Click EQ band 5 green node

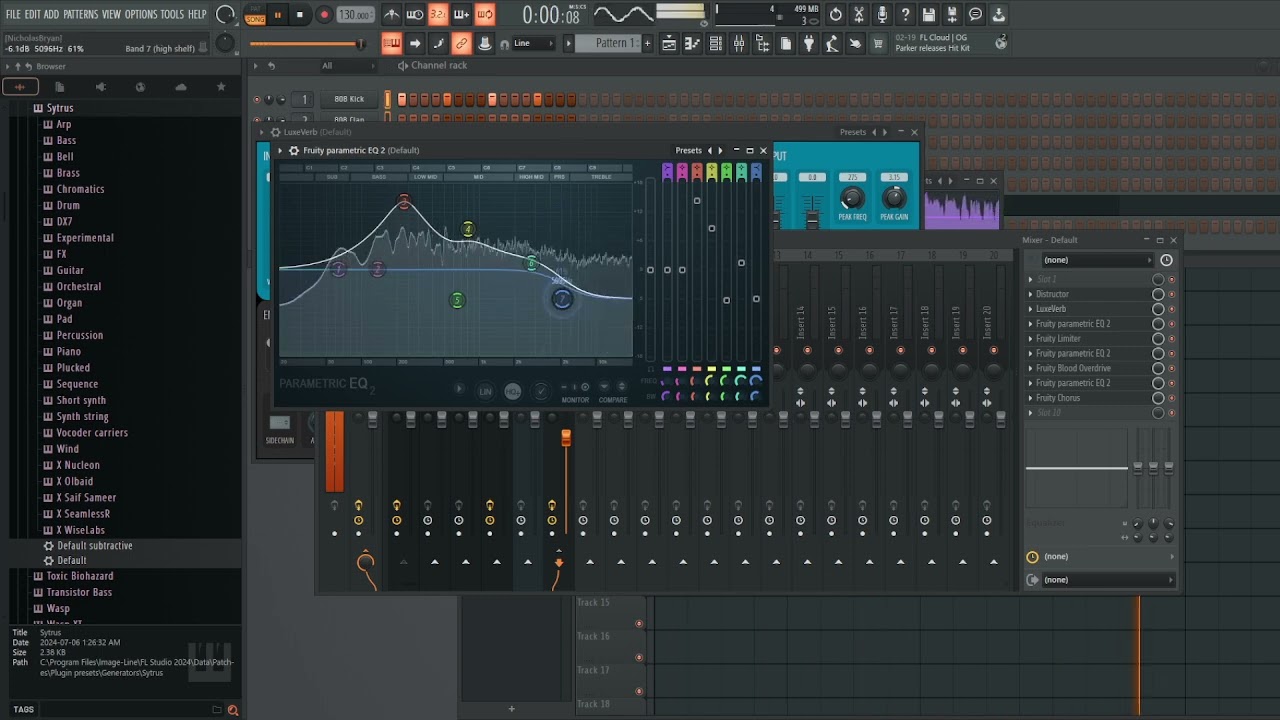point(457,300)
